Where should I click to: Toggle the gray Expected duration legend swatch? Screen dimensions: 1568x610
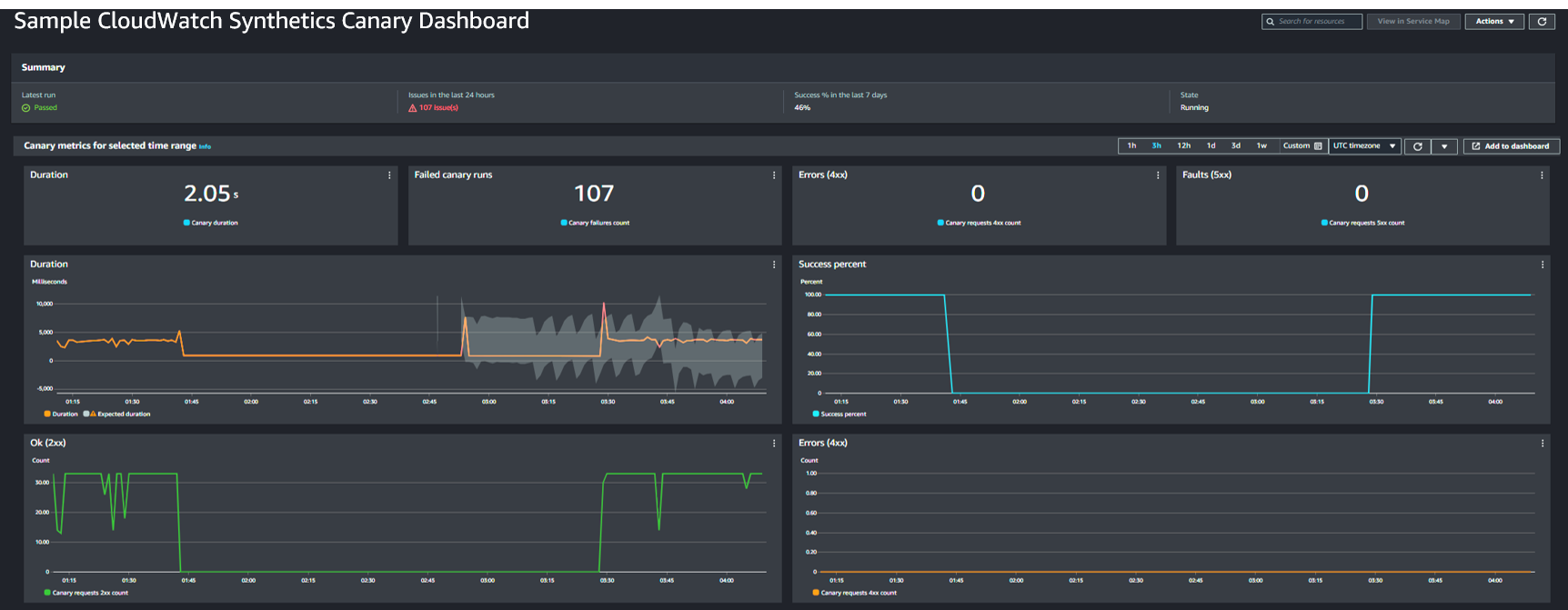86,414
